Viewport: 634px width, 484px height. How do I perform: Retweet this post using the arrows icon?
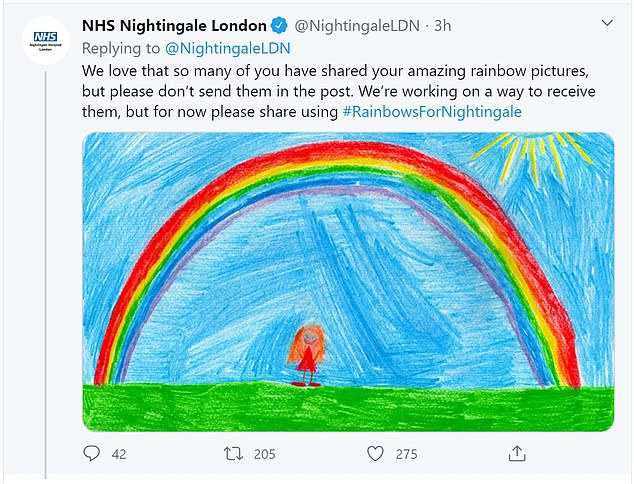pyautogui.click(x=233, y=454)
